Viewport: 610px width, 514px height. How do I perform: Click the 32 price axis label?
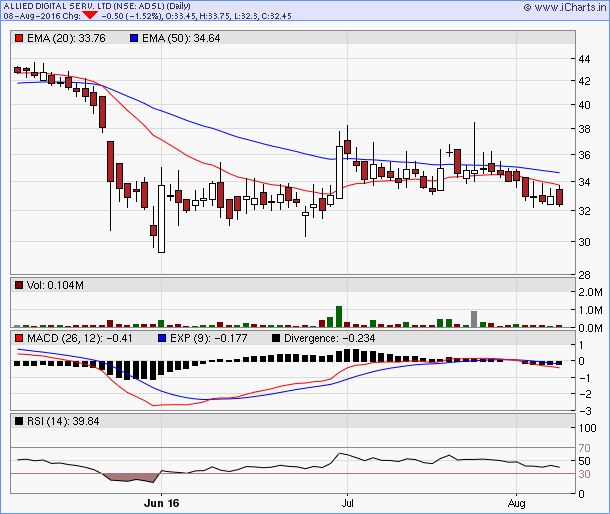(x=584, y=211)
